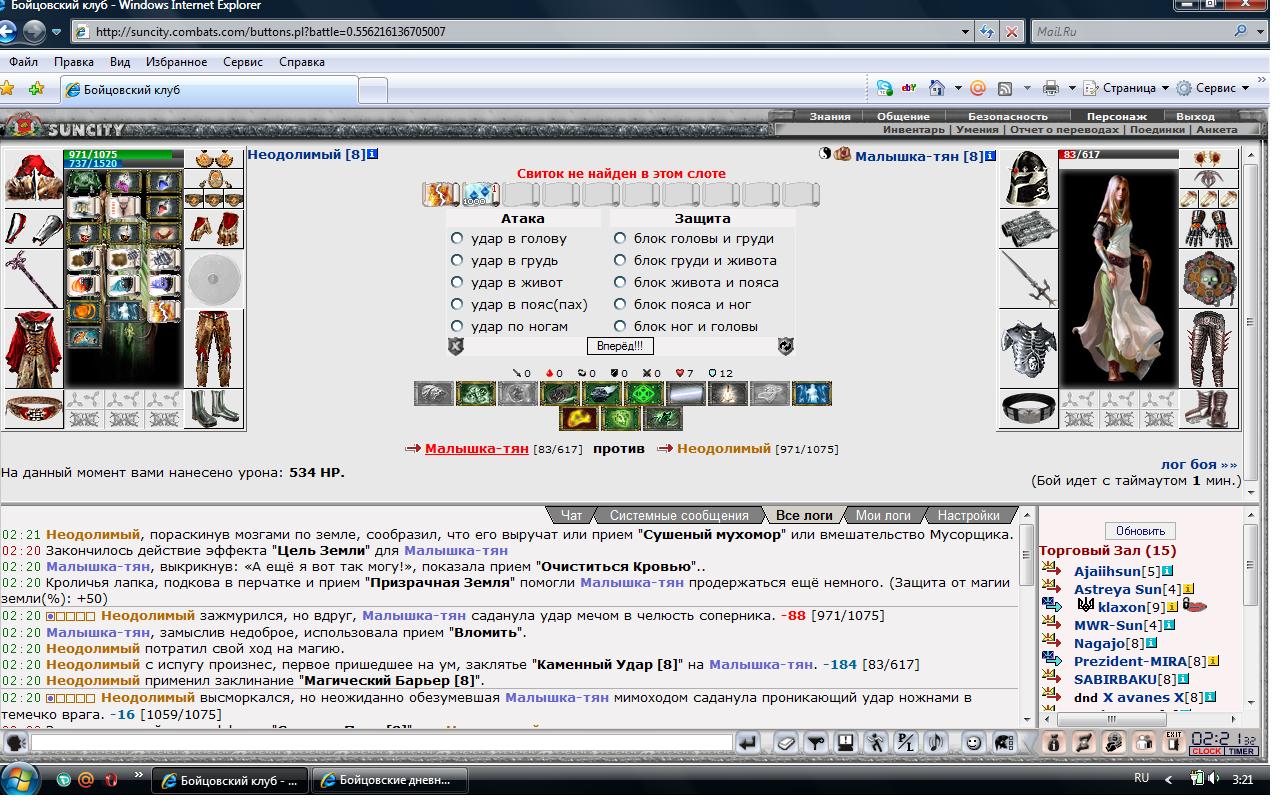This screenshot has width=1280, height=800.
Task: Switch to the Чат tab
Action: pyautogui.click(x=572, y=515)
